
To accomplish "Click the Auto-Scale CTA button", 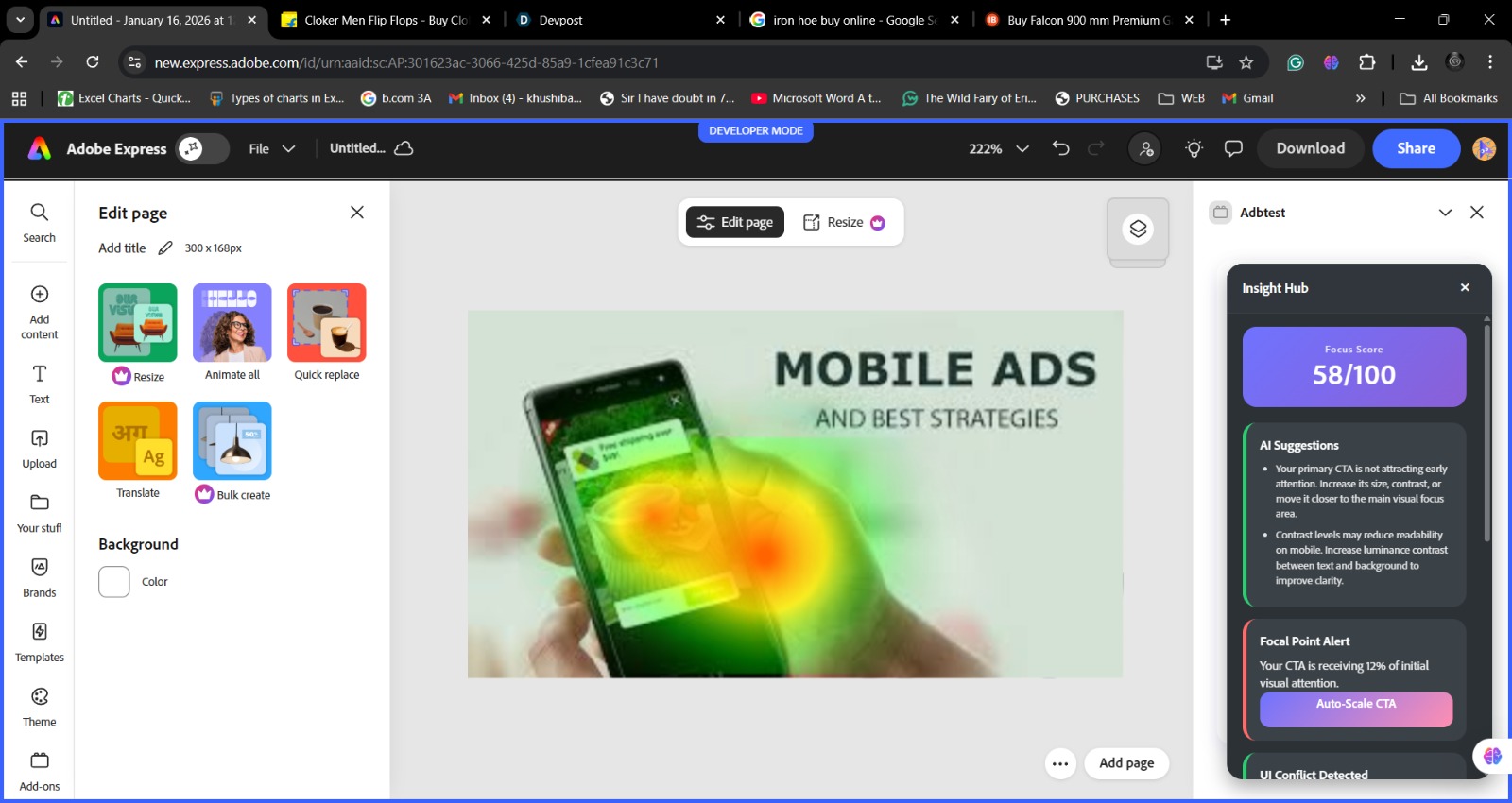I will point(1356,709).
